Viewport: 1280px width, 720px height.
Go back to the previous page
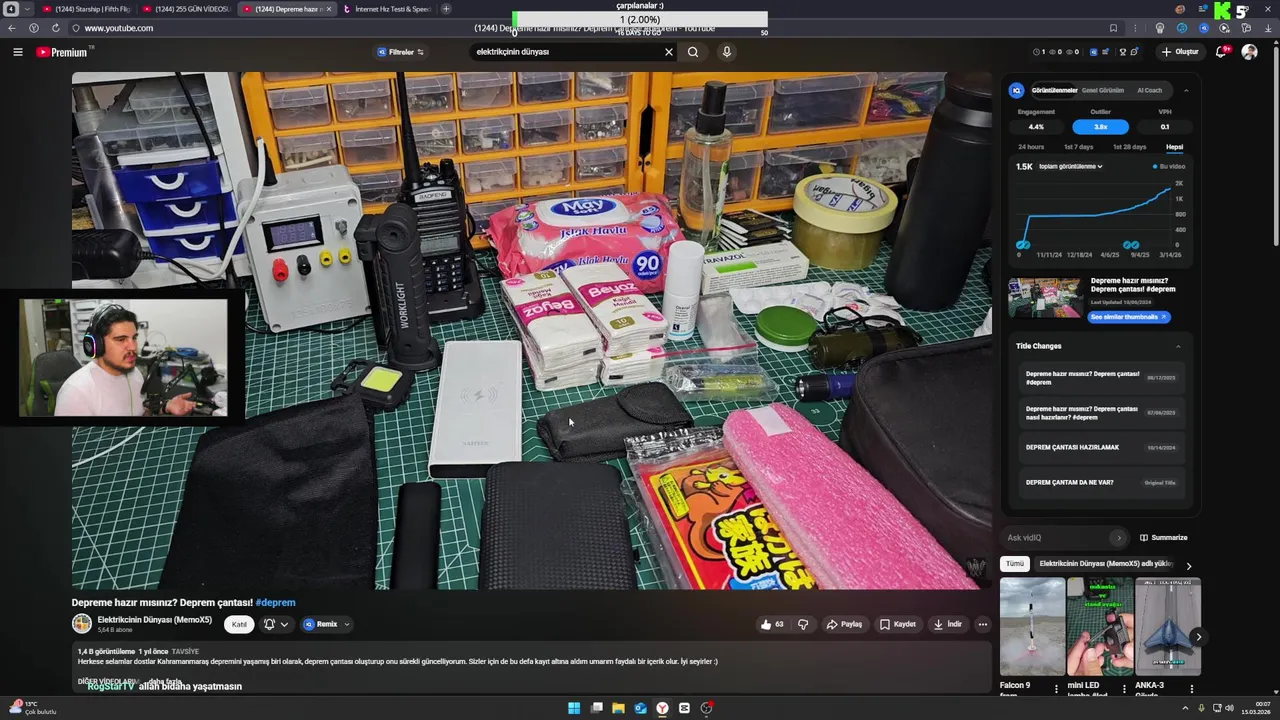12,28
